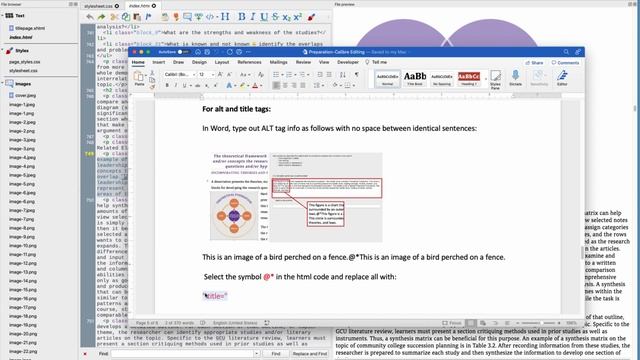Click Word zoom slider in status bar

pyautogui.click(x=539, y=323)
